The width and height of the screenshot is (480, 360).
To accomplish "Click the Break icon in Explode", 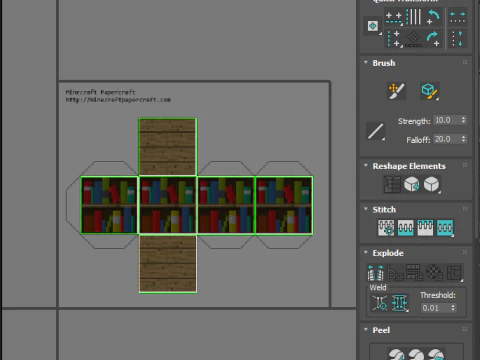I will pos(375,273).
